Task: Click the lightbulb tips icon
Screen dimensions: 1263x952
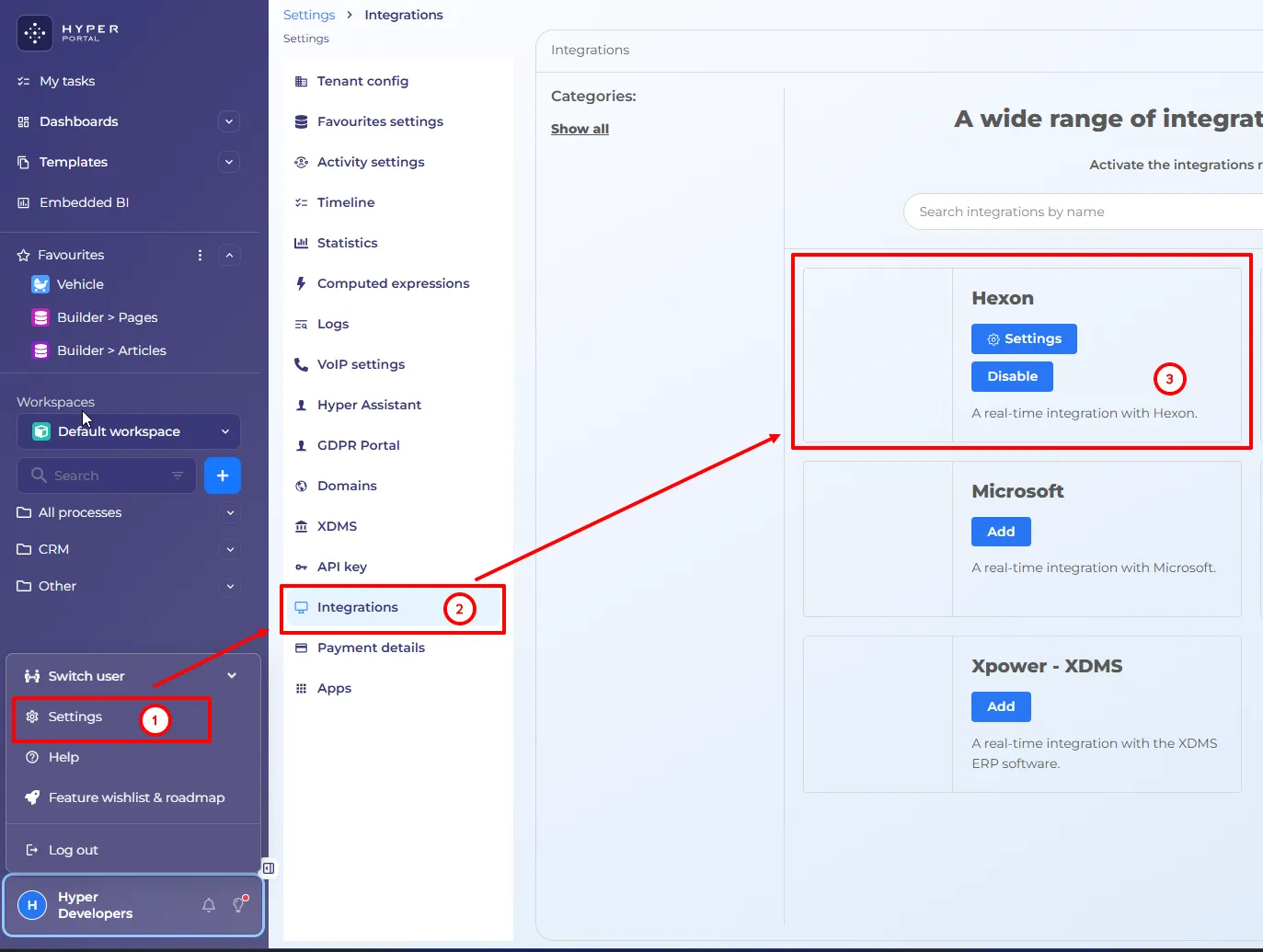Action: tap(239, 904)
